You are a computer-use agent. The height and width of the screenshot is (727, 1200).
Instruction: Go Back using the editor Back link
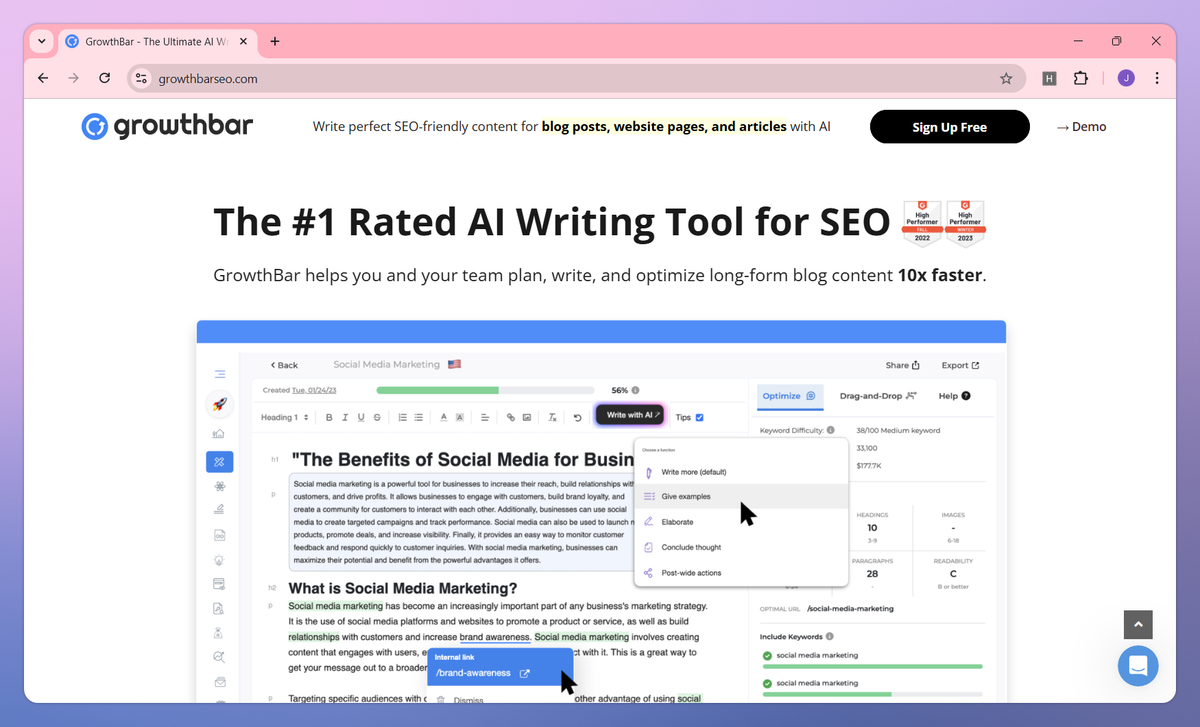click(x=284, y=365)
